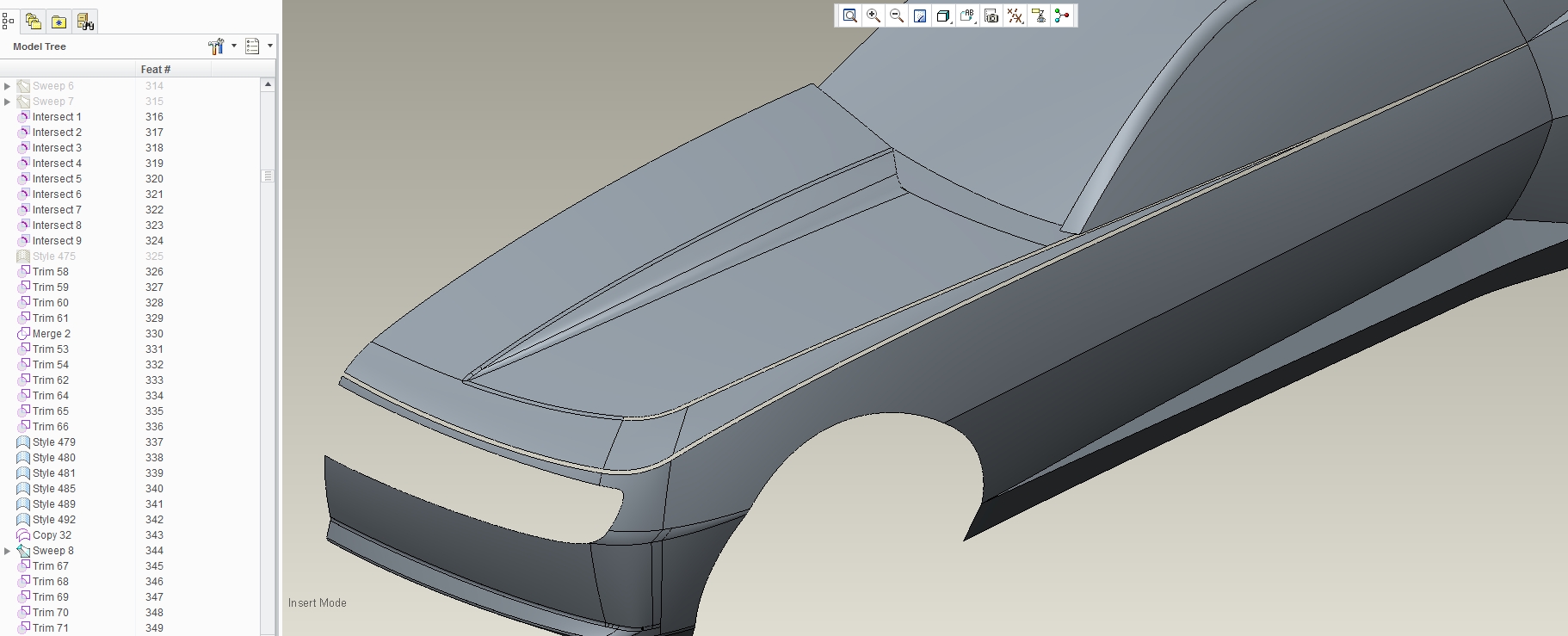Select Intersect 6 in model tree
1568x636 pixels.
57,195
